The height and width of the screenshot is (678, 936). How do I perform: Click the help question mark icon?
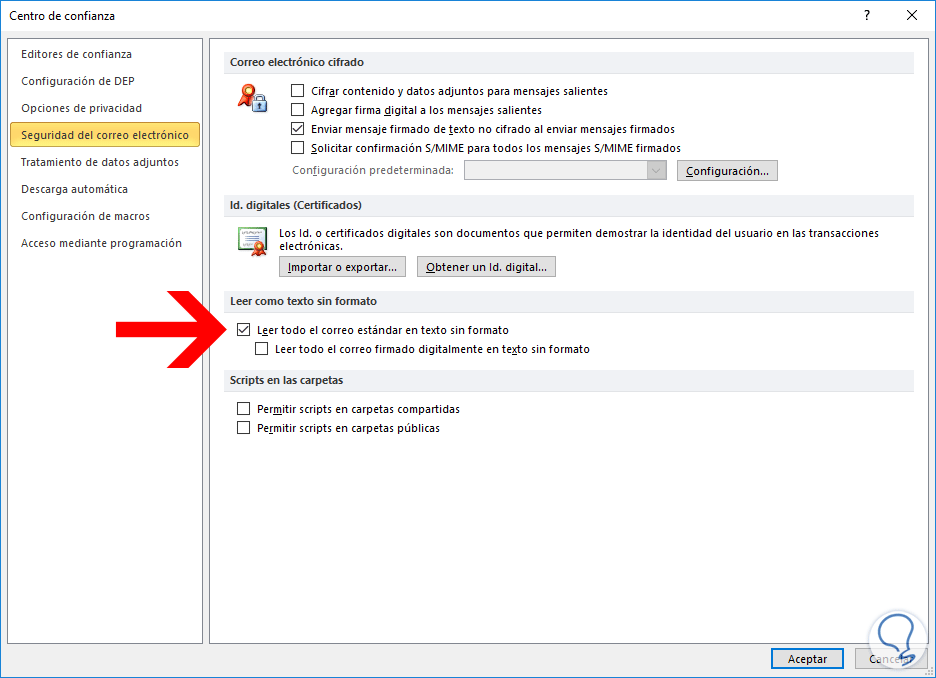coord(867,16)
